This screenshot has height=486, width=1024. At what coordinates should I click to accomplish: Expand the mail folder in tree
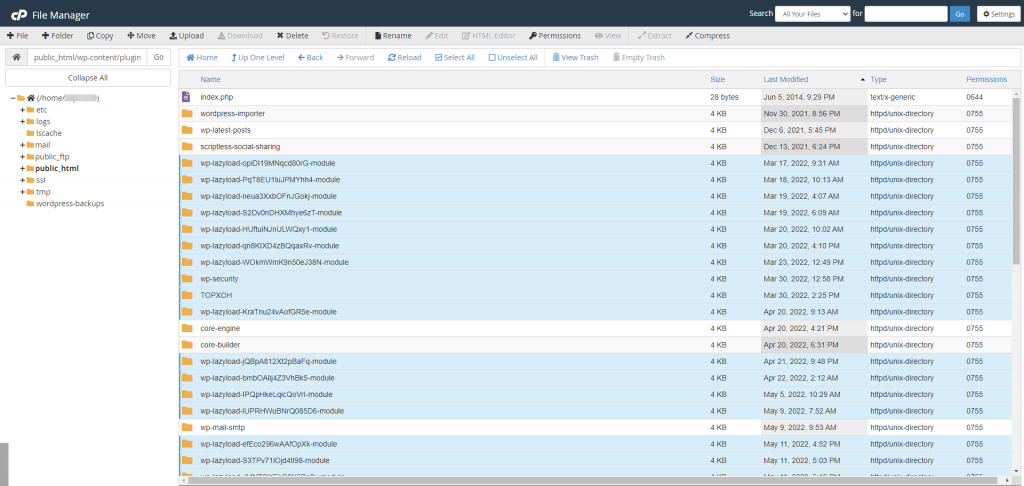(x=22, y=145)
